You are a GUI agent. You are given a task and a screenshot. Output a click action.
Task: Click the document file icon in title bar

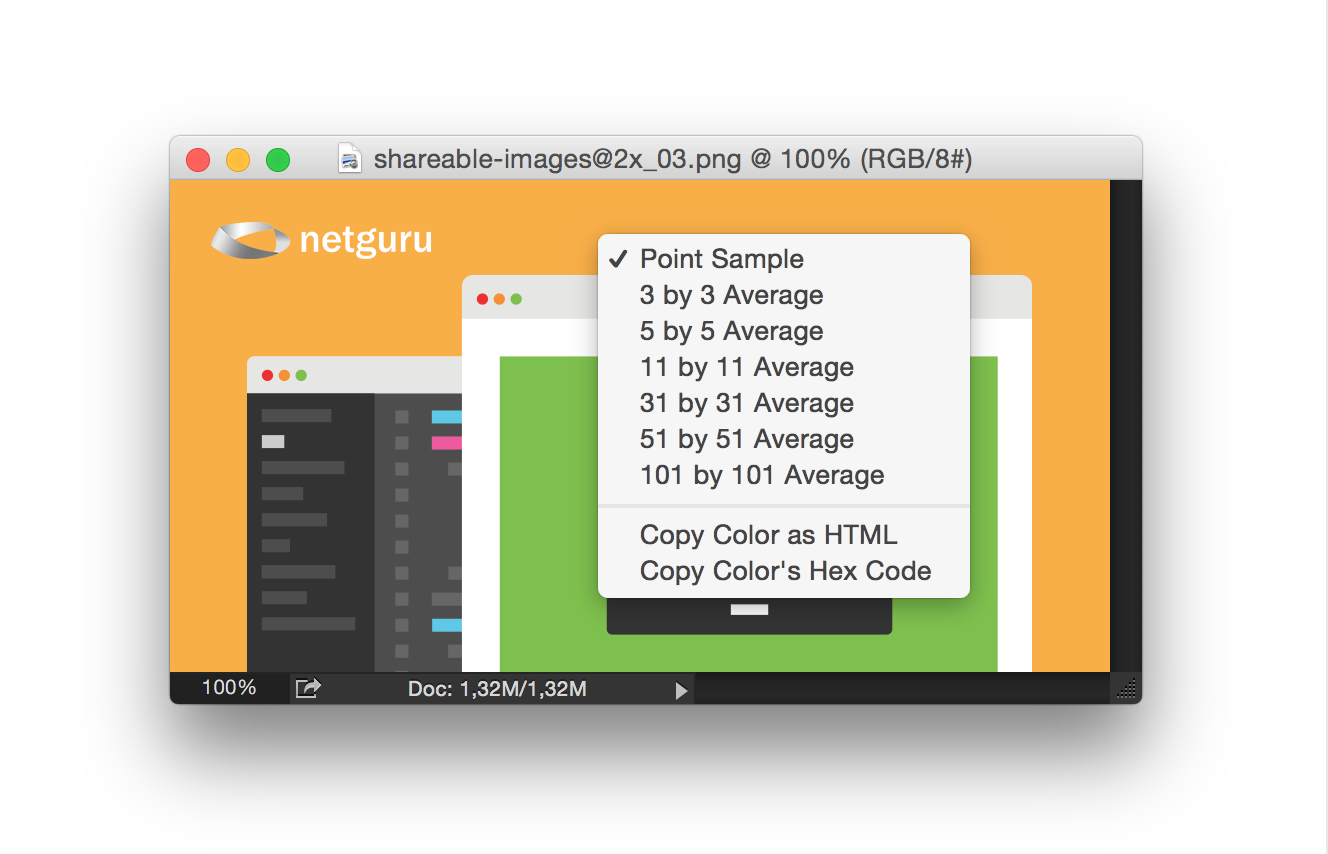tap(350, 159)
